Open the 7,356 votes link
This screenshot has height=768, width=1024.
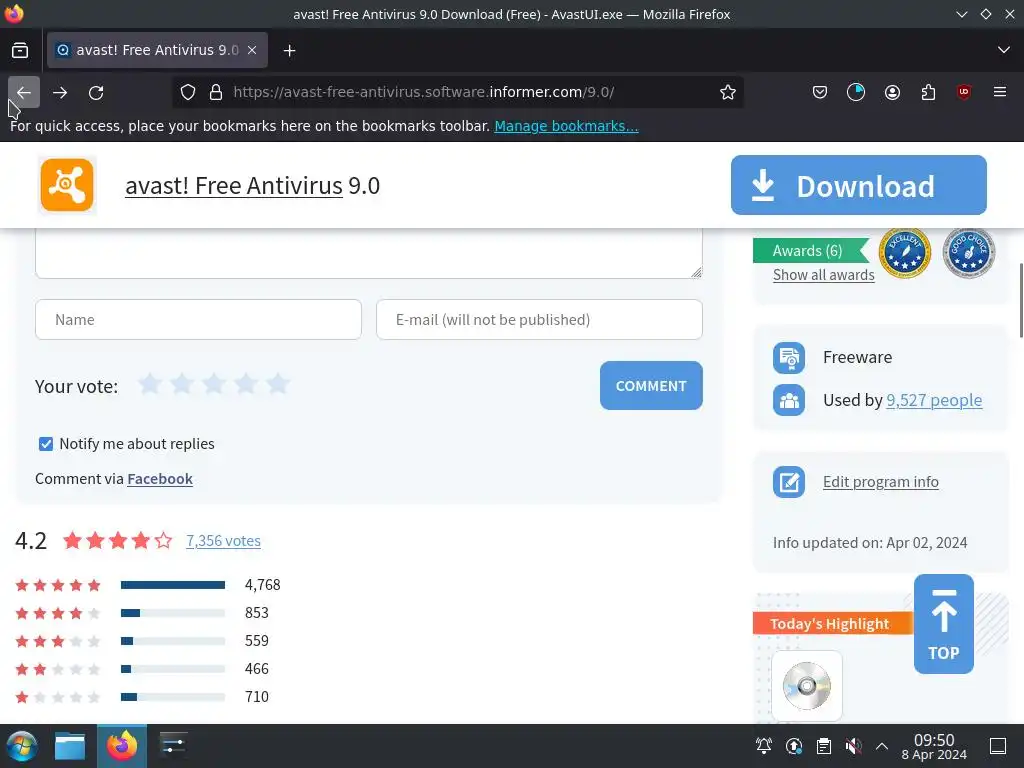[x=223, y=541]
